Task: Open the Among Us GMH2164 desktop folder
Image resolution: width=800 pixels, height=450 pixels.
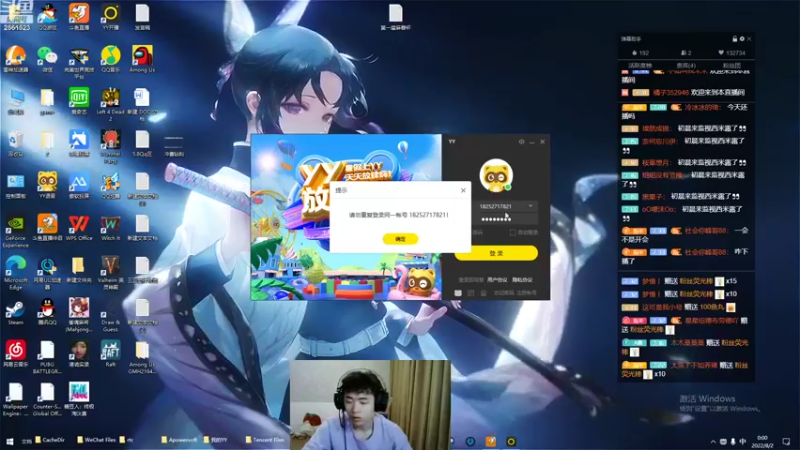Action: point(142,357)
